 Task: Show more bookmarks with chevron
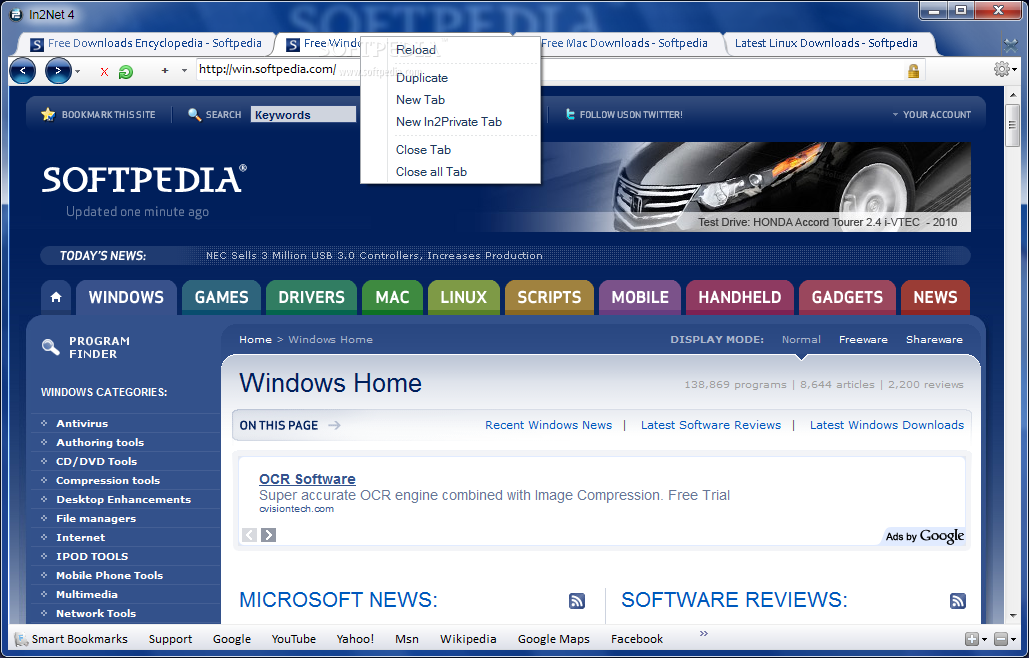(x=704, y=633)
